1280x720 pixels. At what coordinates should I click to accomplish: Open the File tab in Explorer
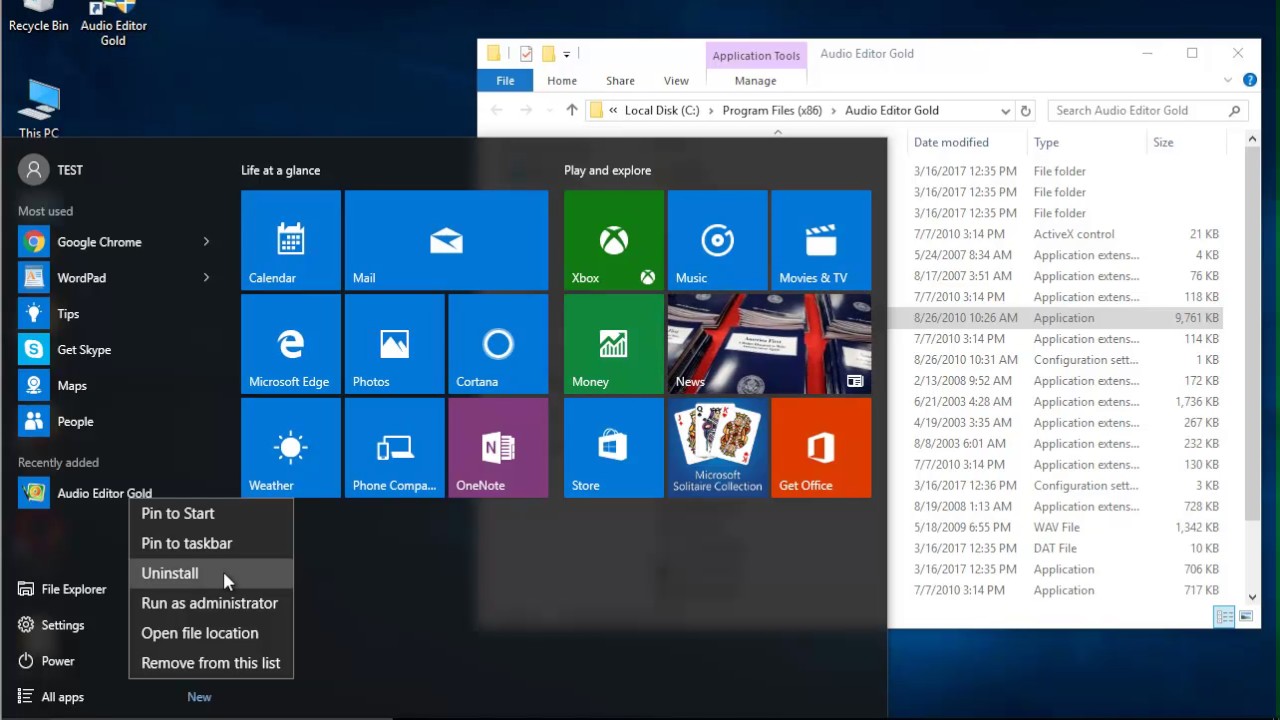[x=505, y=81]
